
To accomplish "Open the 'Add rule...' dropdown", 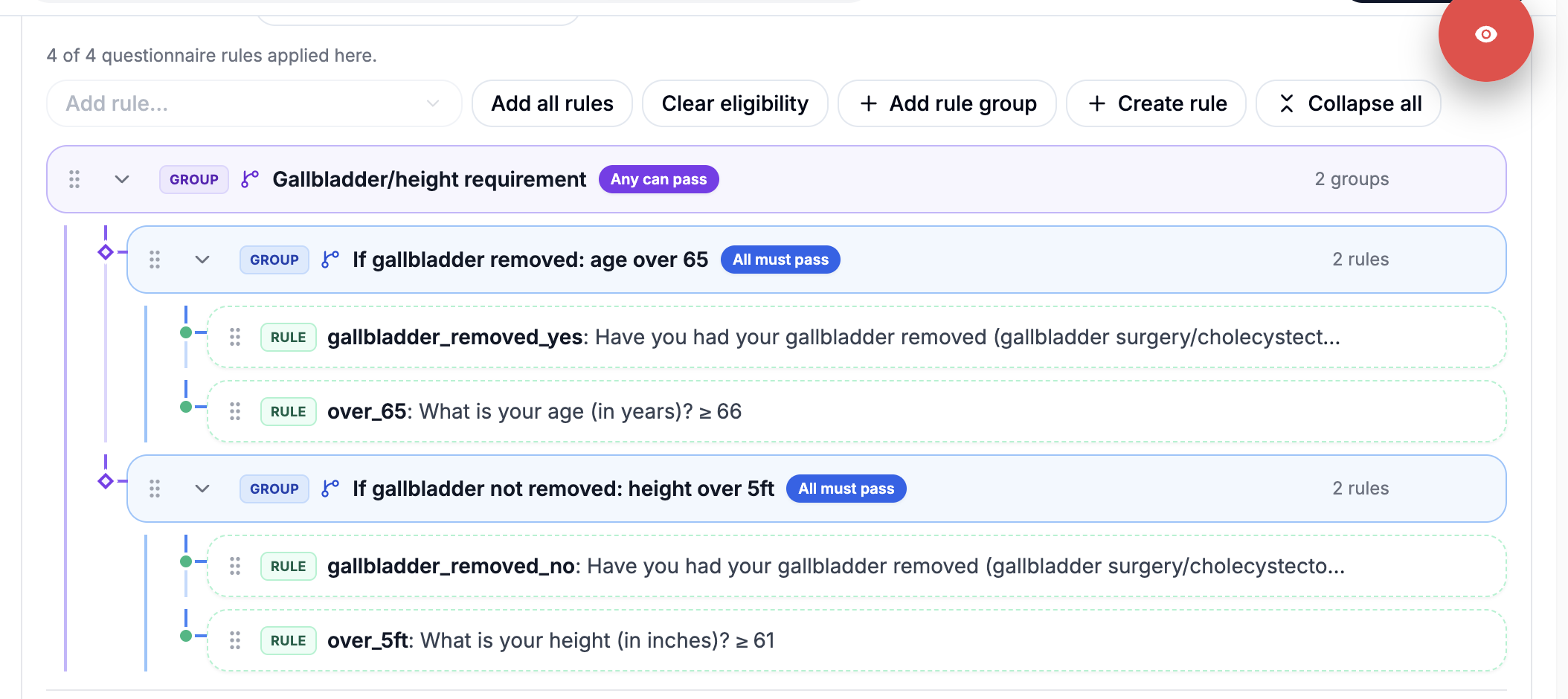I will 254,103.
